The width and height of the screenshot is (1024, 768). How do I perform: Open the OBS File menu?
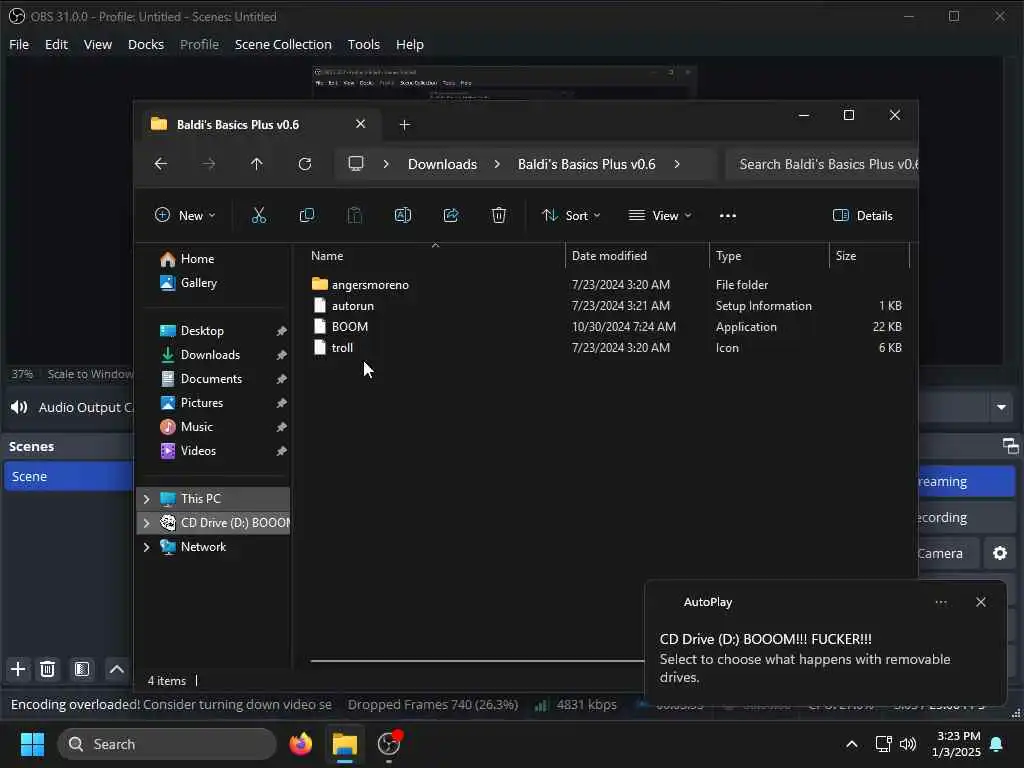(x=19, y=44)
